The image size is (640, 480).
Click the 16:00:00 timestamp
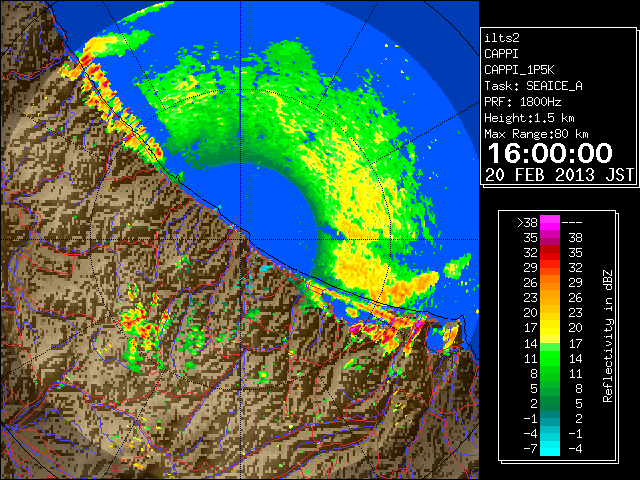pyautogui.click(x=551, y=153)
